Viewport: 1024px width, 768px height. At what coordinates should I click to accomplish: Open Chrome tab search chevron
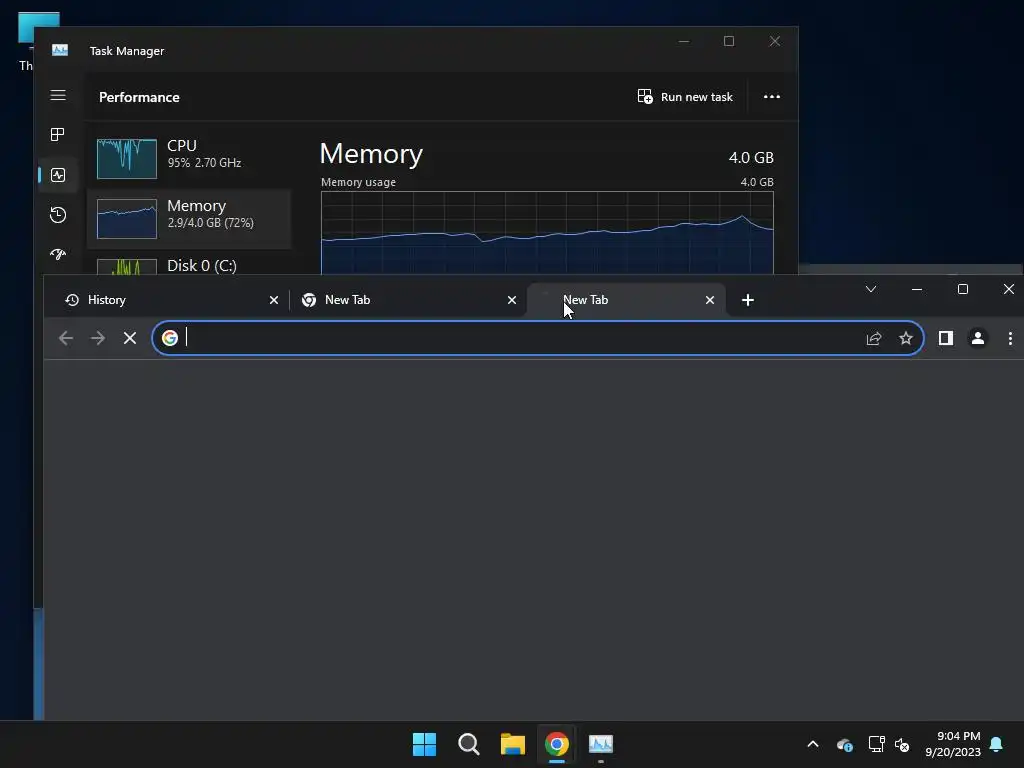click(x=871, y=289)
